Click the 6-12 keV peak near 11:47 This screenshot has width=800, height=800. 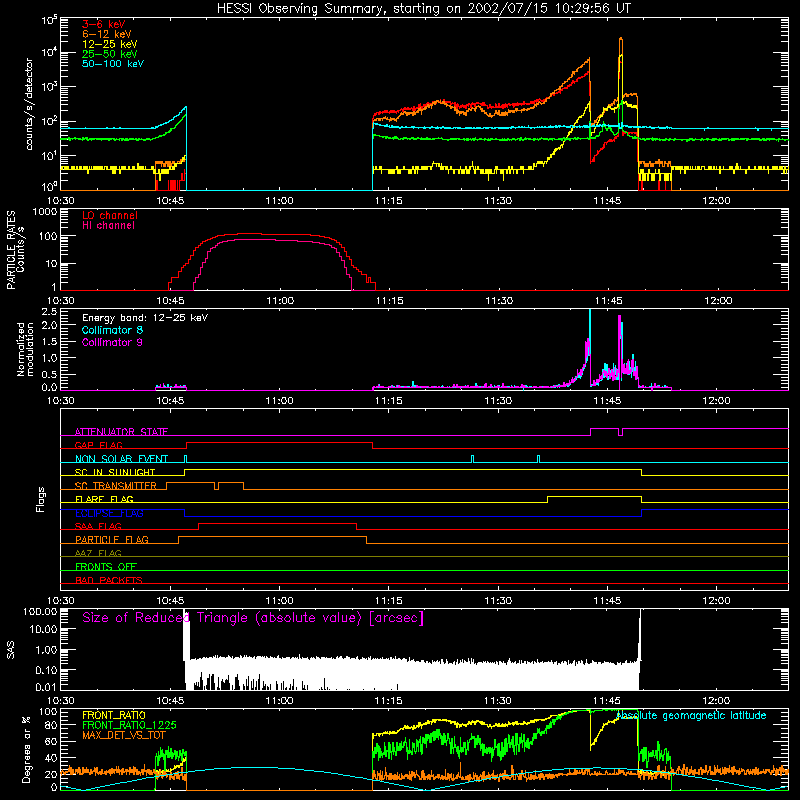point(620,40)
